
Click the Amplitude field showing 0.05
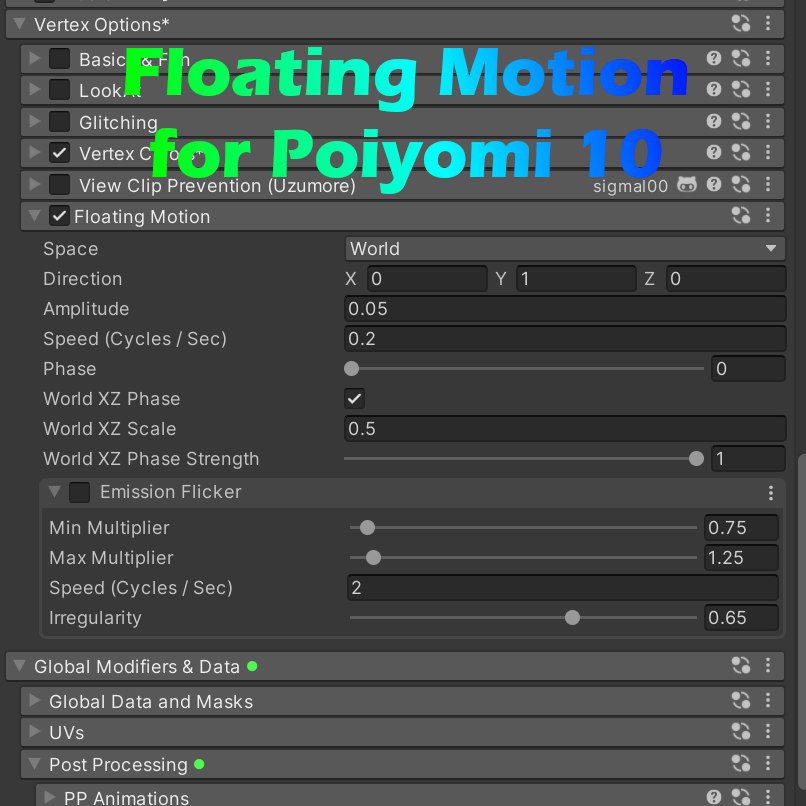click(x=565, y=309)
